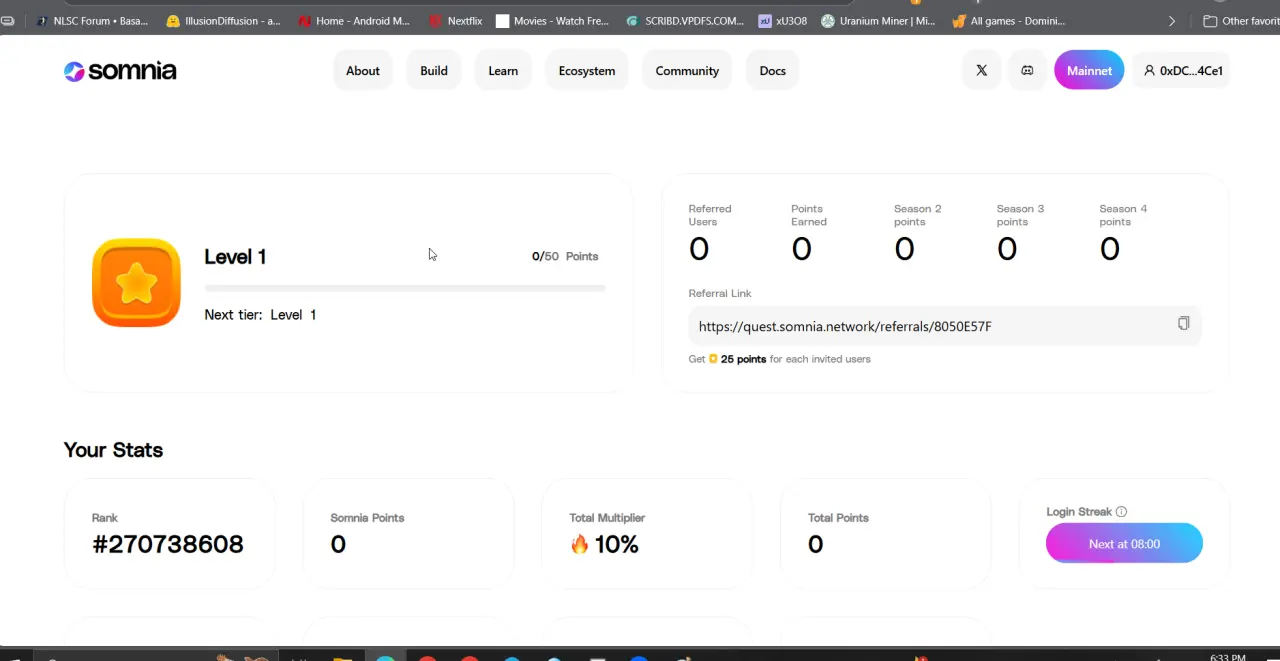Click the Somnia logo

point(120,71)
